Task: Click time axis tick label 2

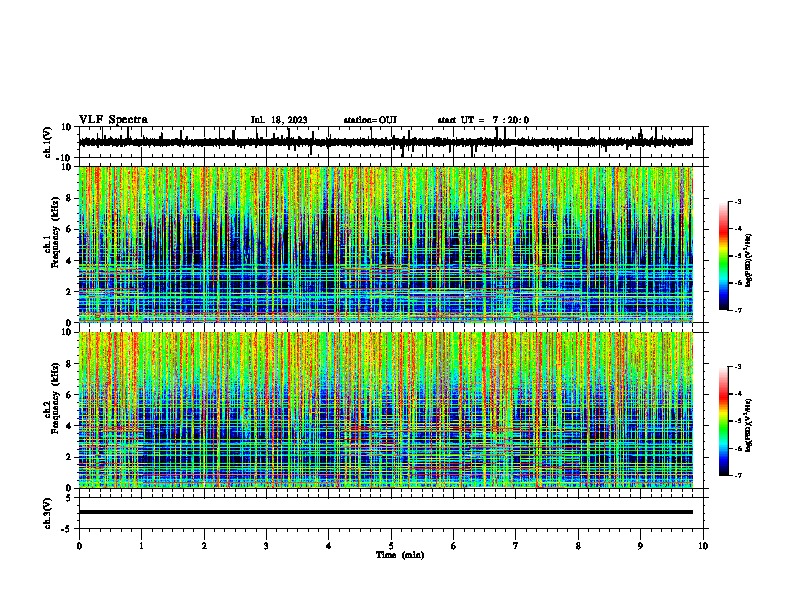Action: [204, 546]
